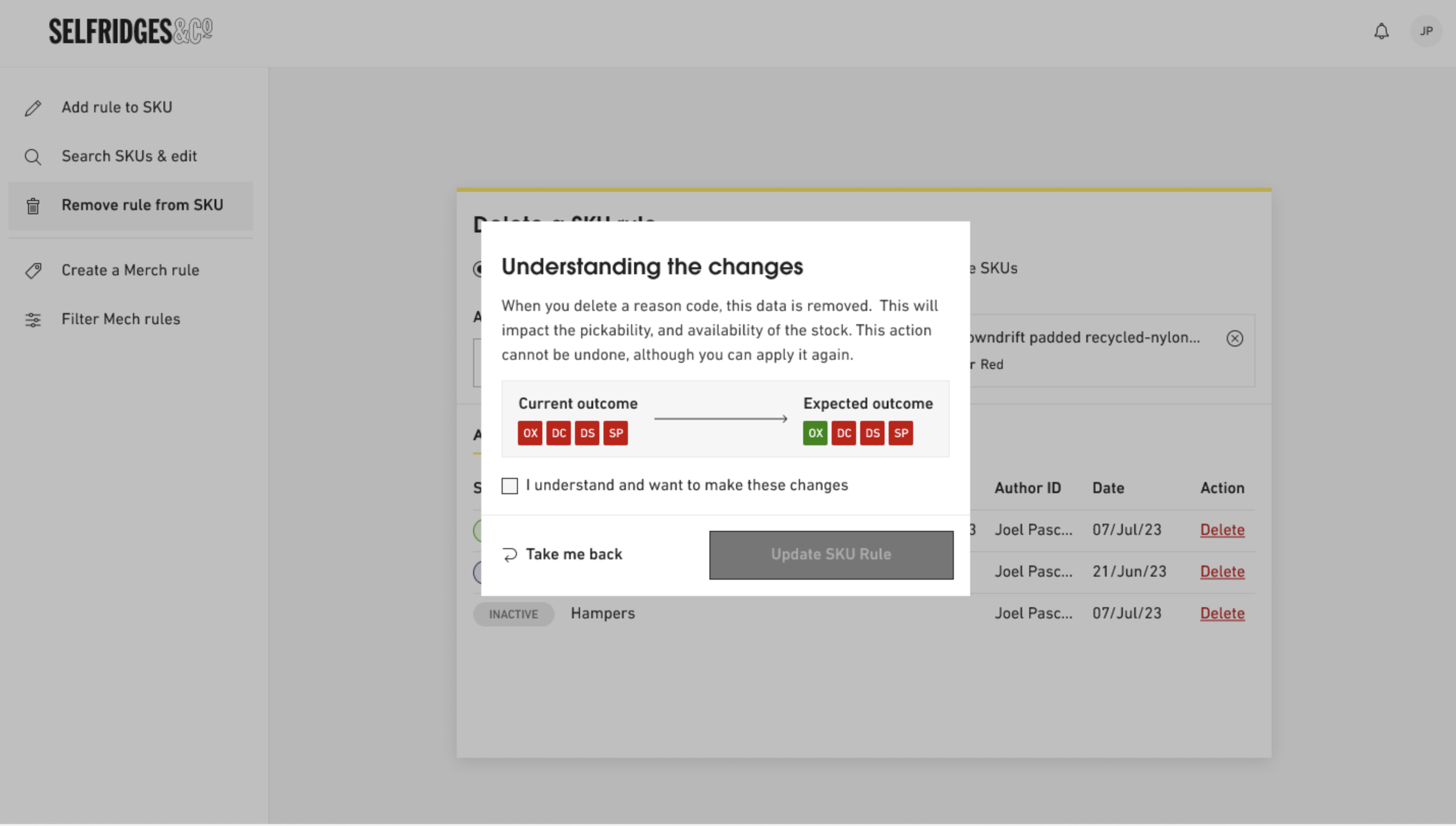Click the red OX current outcome badge
The image size is (1456, 826).
(x=529, y=433)
